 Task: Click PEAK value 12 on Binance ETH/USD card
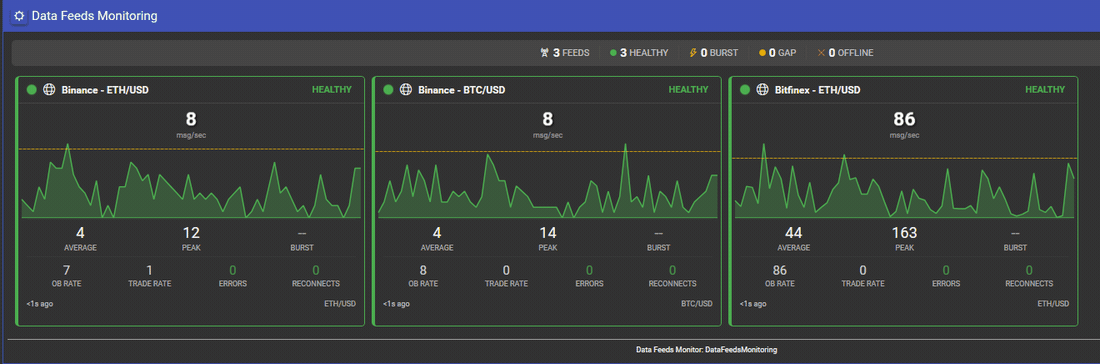(x=192, y=233)
